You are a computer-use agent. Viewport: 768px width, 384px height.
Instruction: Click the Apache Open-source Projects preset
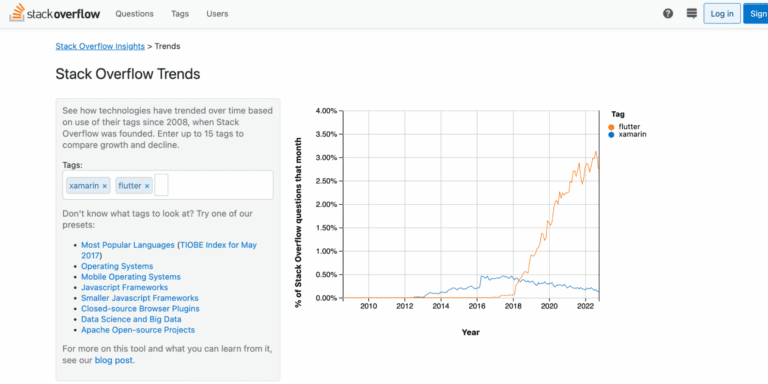tap(138, 330)
